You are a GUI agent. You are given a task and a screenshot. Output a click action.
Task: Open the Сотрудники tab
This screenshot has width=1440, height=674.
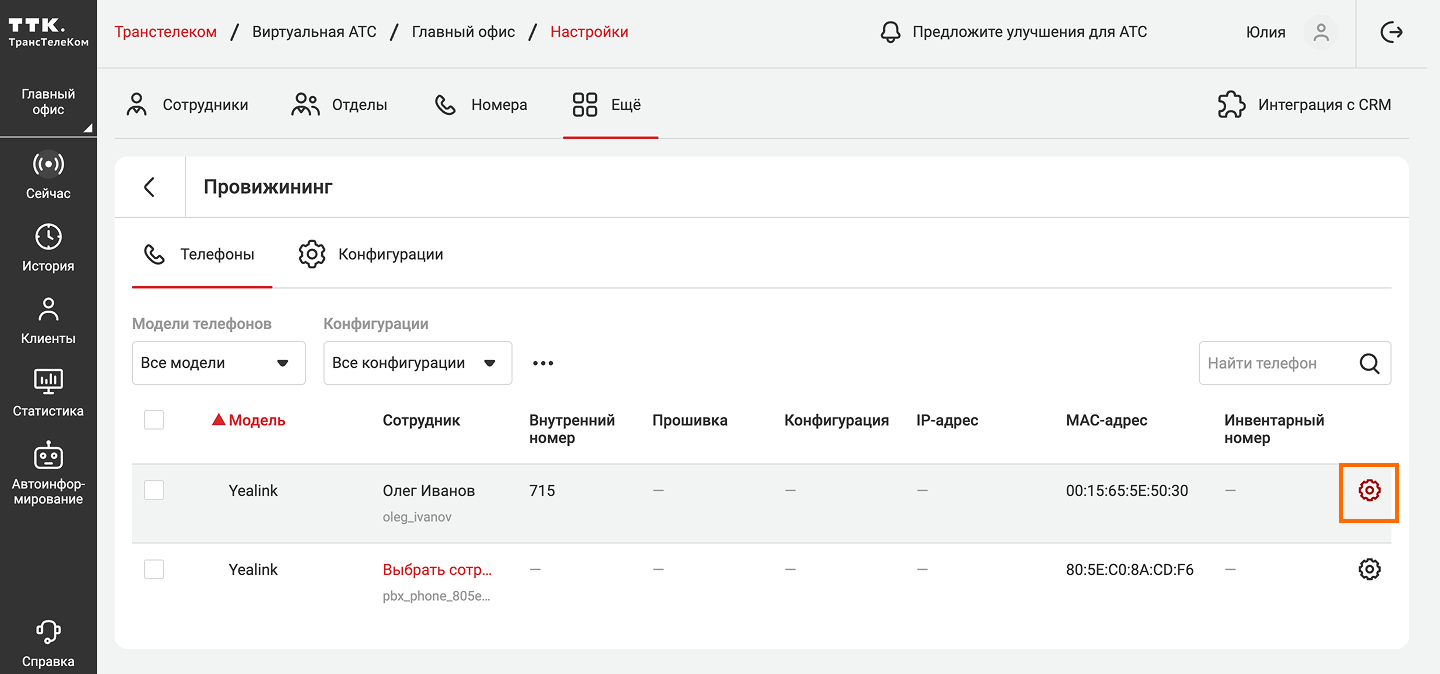tap(187, 104)
